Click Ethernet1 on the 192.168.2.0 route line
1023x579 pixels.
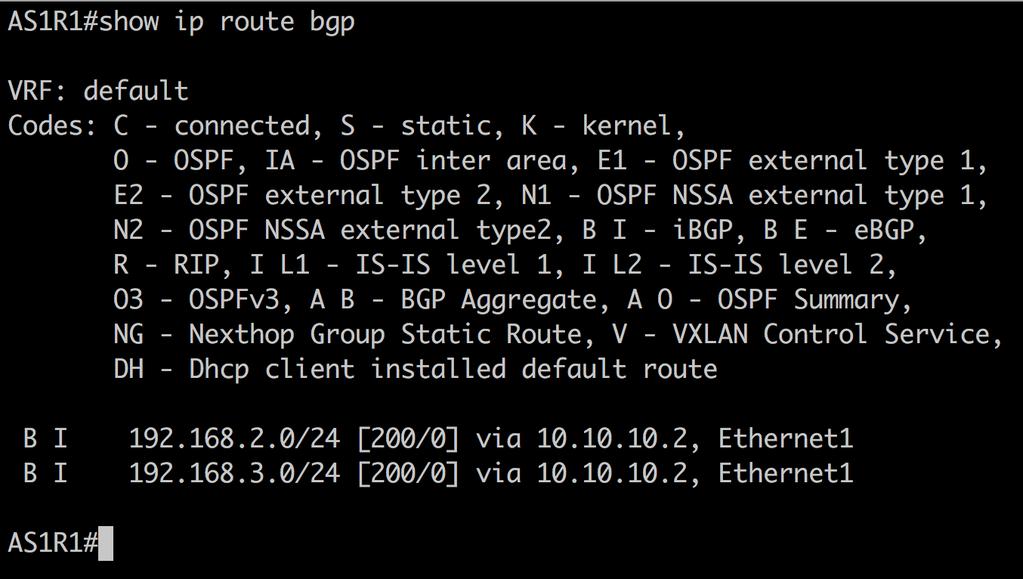[786, 438]
